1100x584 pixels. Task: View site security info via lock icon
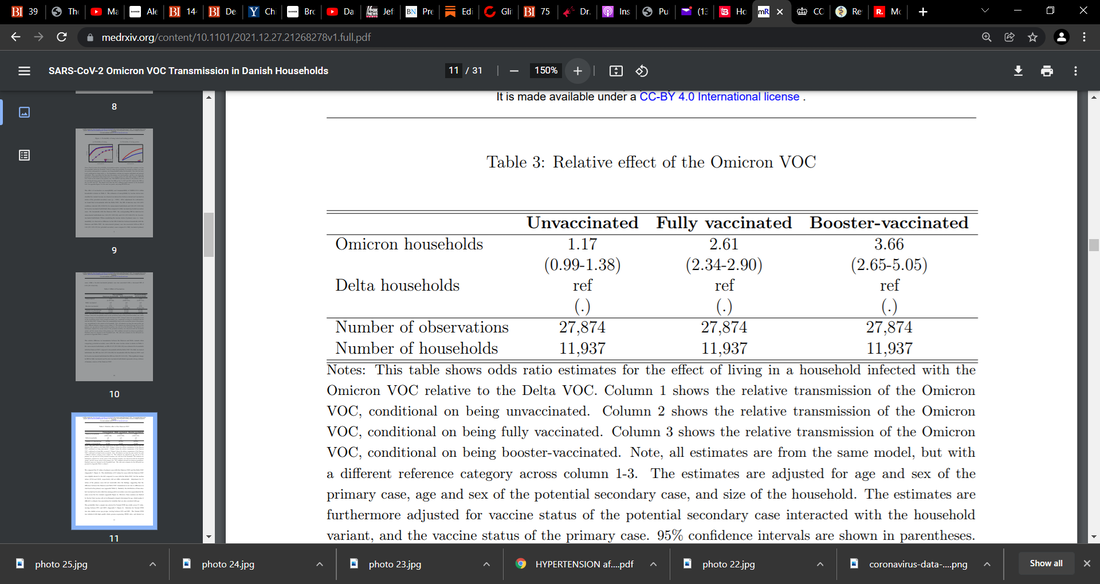(x=90, y=37)
